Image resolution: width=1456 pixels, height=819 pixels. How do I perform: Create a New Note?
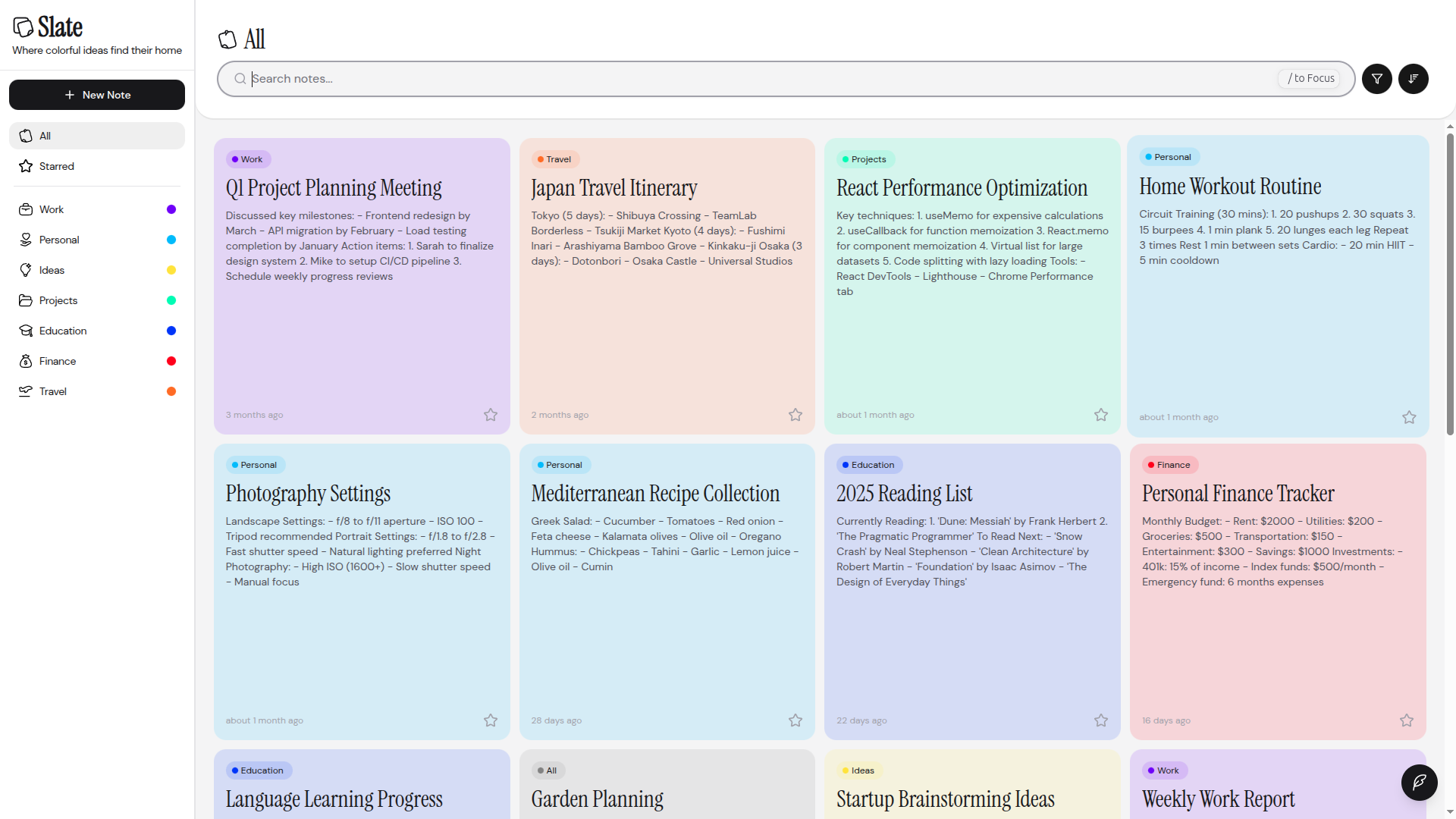pyautogui.click(x=97, y=95)
